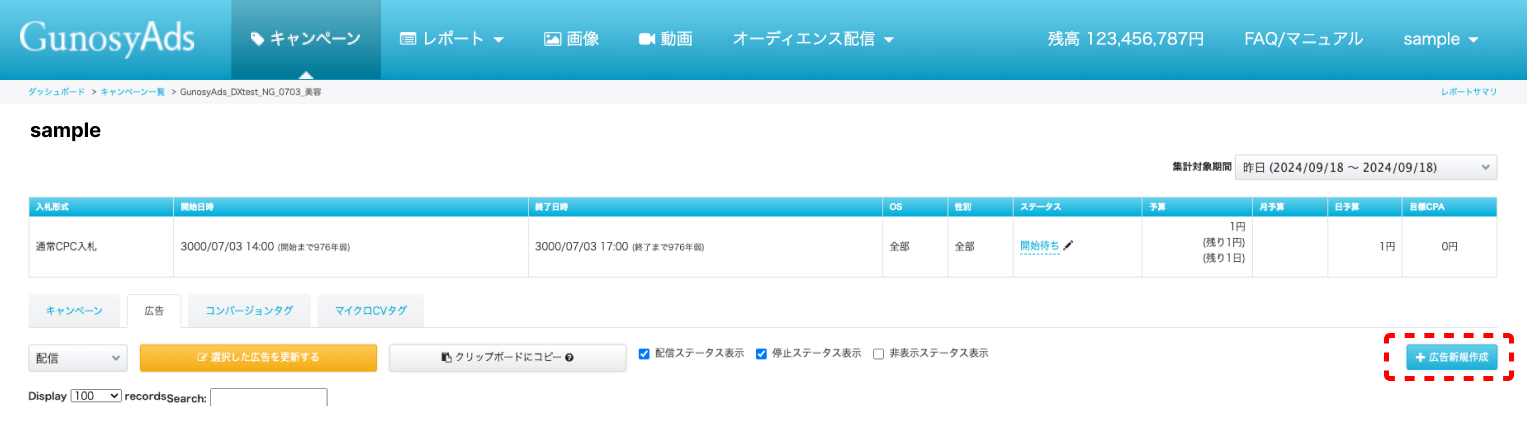This screenshot has width=1527, height=431.
Task: Click the クリップボードにコピー button
Action: coord(507,357)
